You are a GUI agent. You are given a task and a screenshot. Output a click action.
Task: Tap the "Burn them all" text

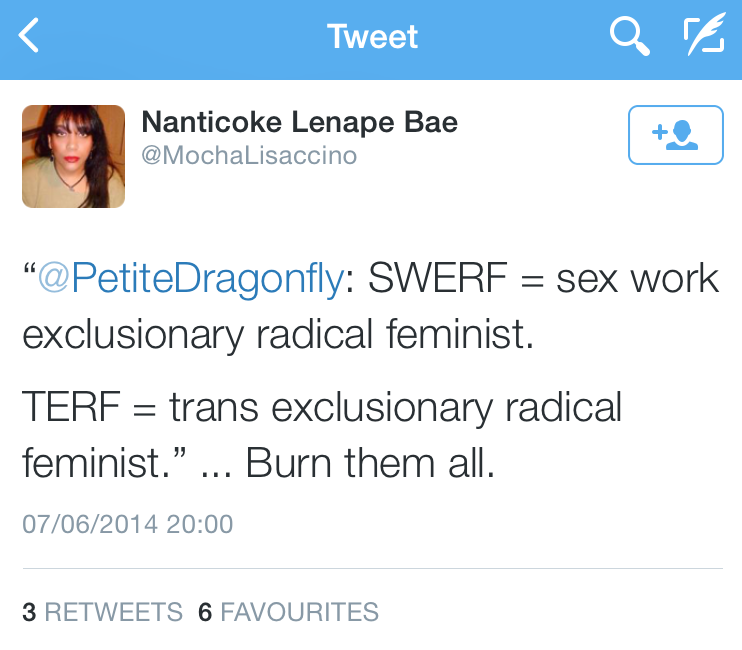pyautogui.click(x=370, y=463)
